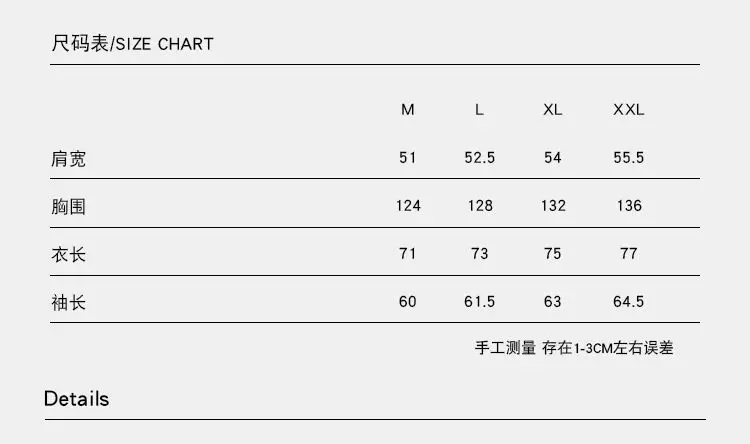
Task: Click sleeve length value 61.5
Action: (x=479, y=301)
